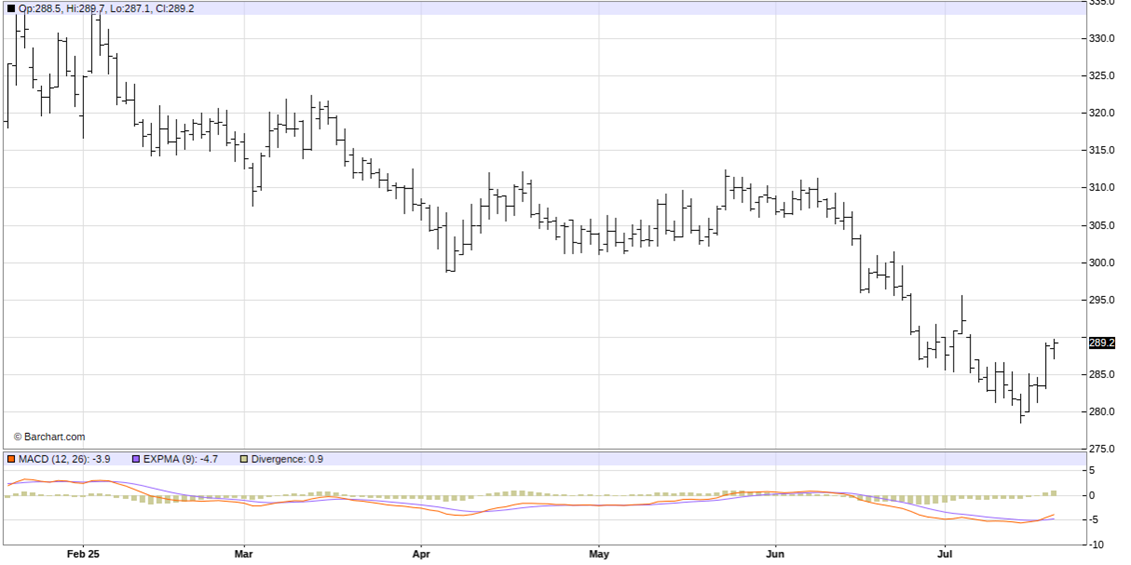1131x565 pixels.
Task: Click the purple EXPMA legend swatch
Action: pyautogui.click(x=136, y=459)
